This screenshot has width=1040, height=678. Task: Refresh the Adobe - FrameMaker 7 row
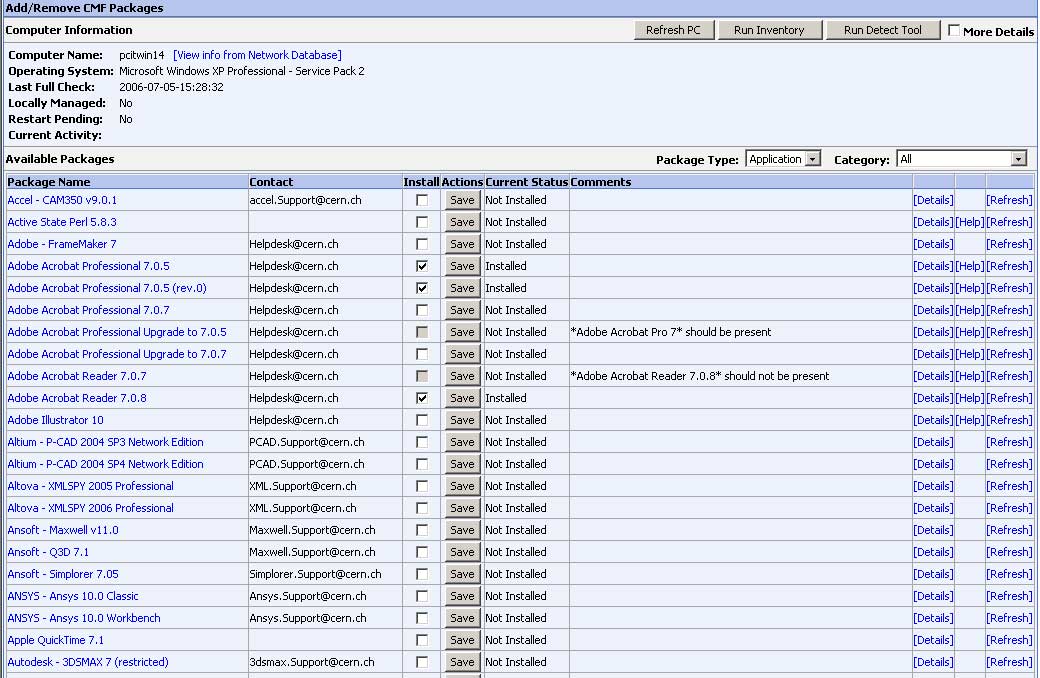[x=1009, y=243]
